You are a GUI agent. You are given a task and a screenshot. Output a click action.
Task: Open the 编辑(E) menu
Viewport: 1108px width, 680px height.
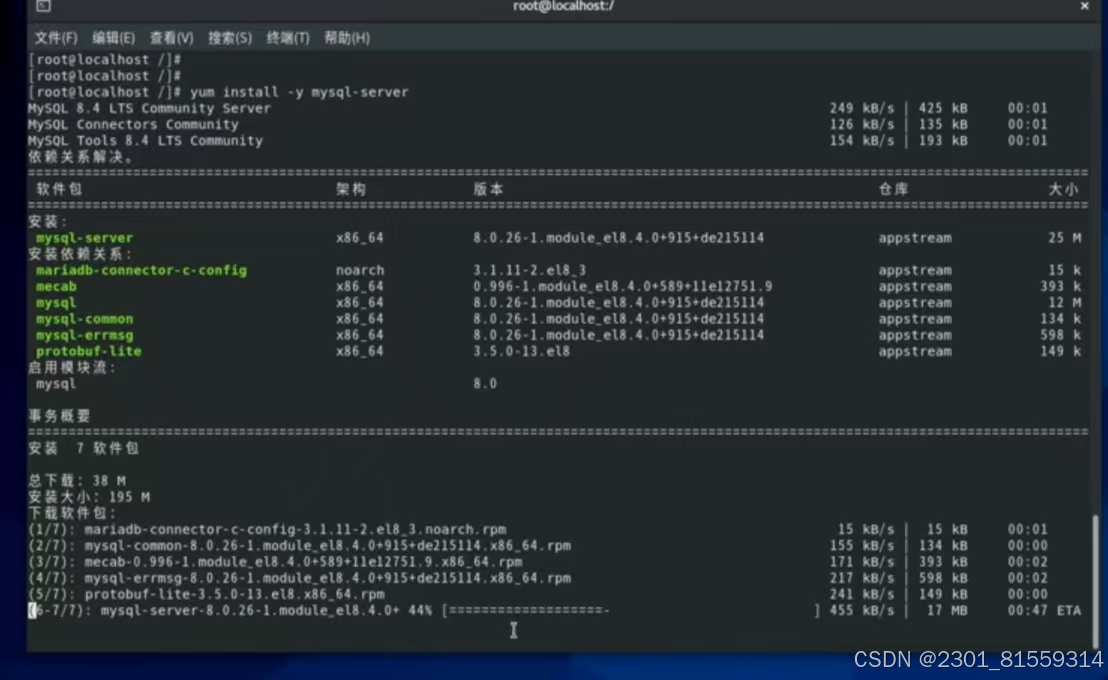pyautogui.click(x=113, y=37)
